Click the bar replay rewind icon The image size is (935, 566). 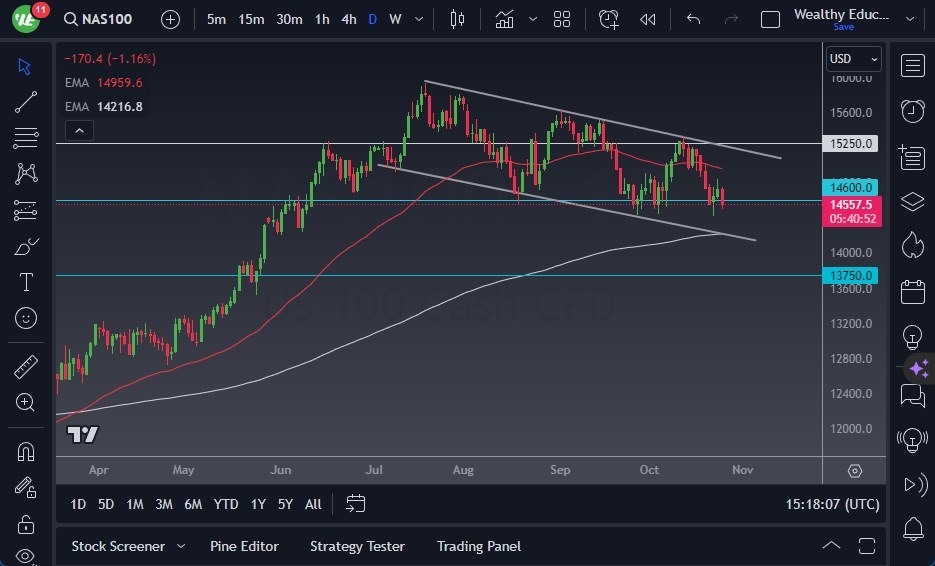click(x=648, y=19)
